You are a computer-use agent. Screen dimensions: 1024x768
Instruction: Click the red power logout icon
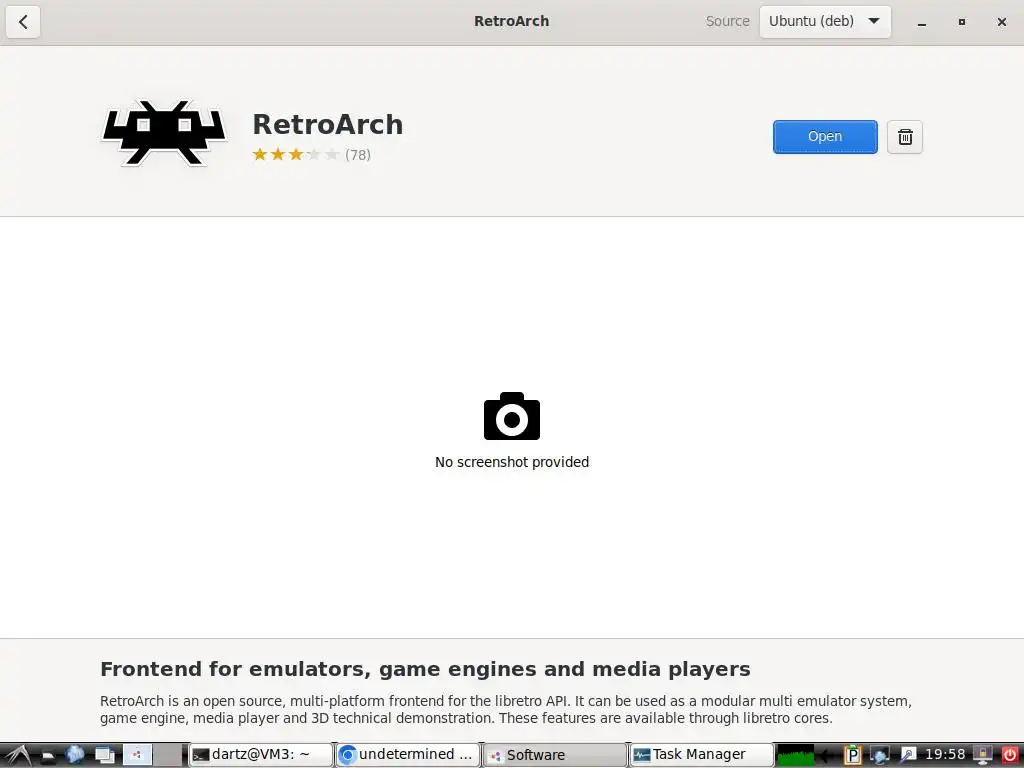pyautogui.click(x=1010, y=756)
